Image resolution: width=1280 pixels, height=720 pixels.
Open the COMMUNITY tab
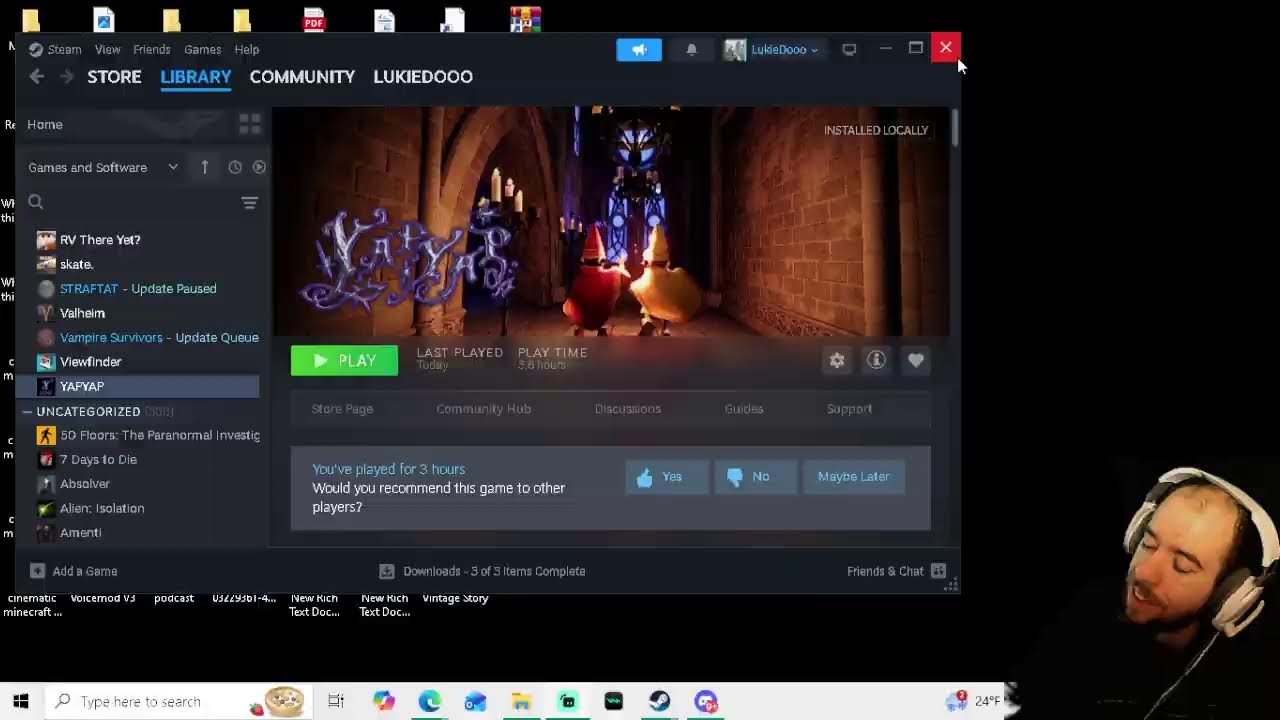tap(302, 77)
